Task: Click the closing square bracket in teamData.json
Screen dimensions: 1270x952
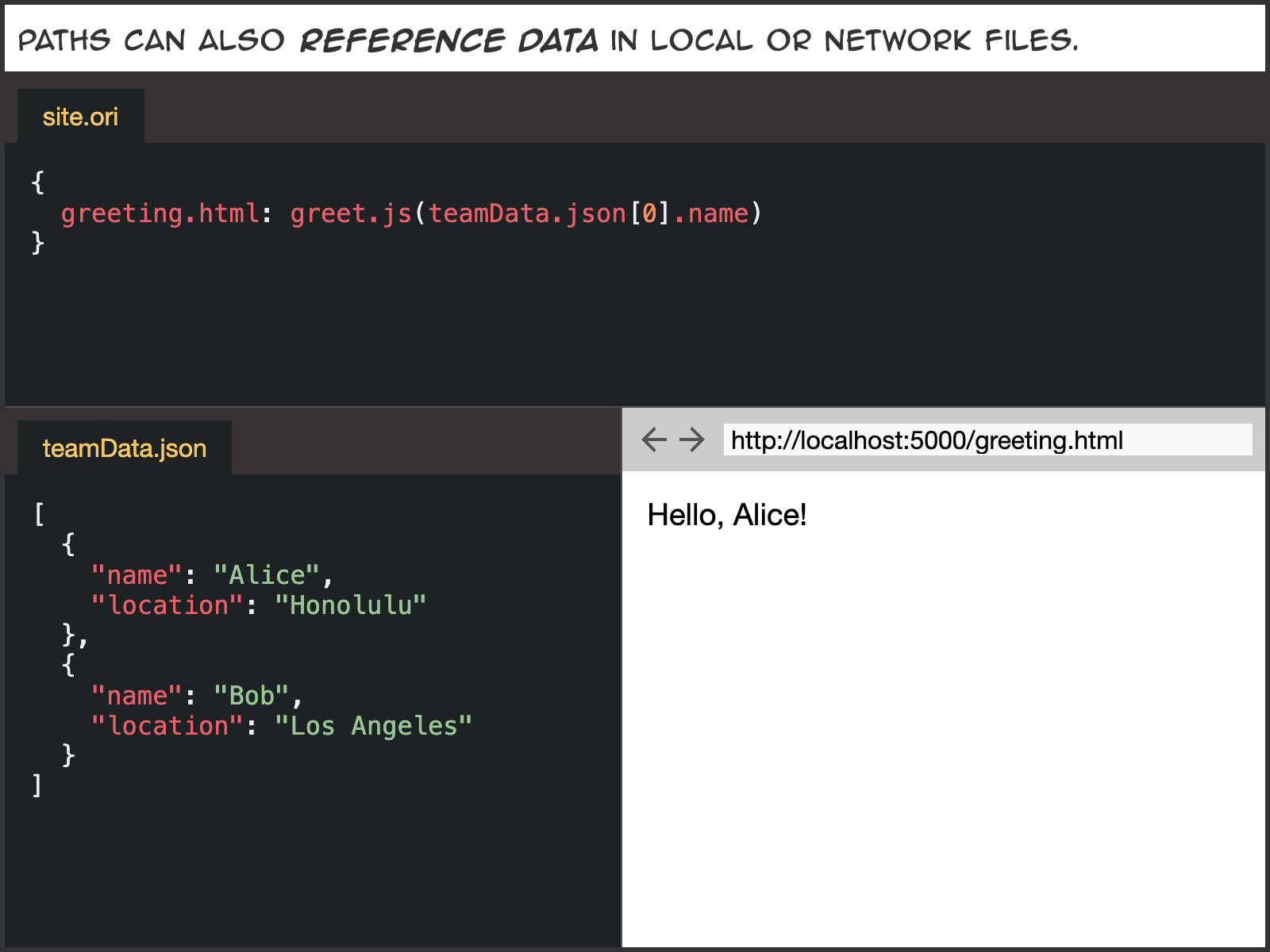Action: (37, 785)
